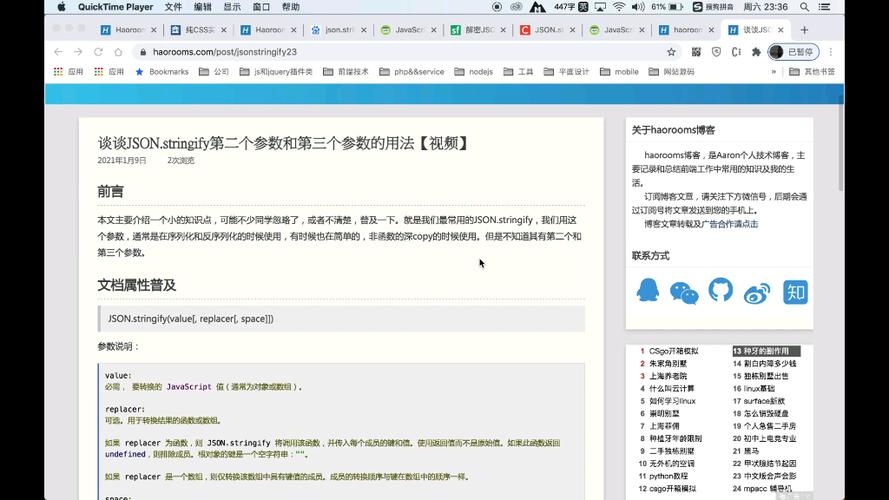This screenshot has width=889, height=500.
Task: Expand the mobile bookmark folder
Action: pos(619,71)
